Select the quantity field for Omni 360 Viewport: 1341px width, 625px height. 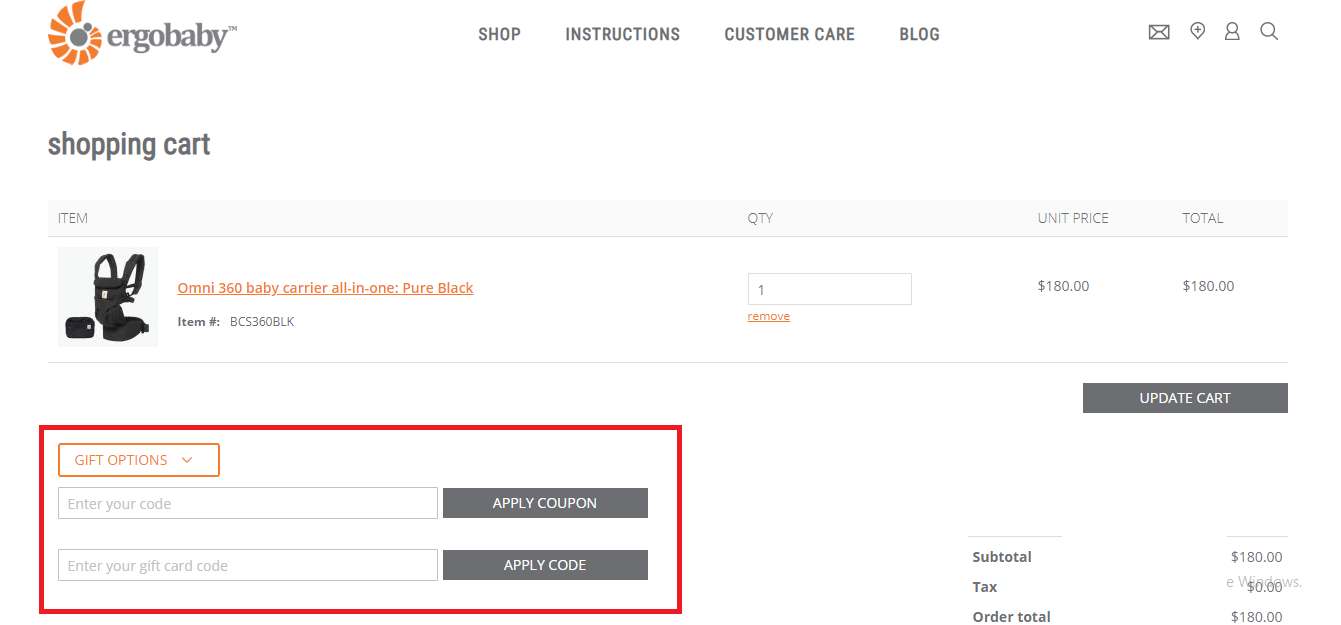pos(830,289)
